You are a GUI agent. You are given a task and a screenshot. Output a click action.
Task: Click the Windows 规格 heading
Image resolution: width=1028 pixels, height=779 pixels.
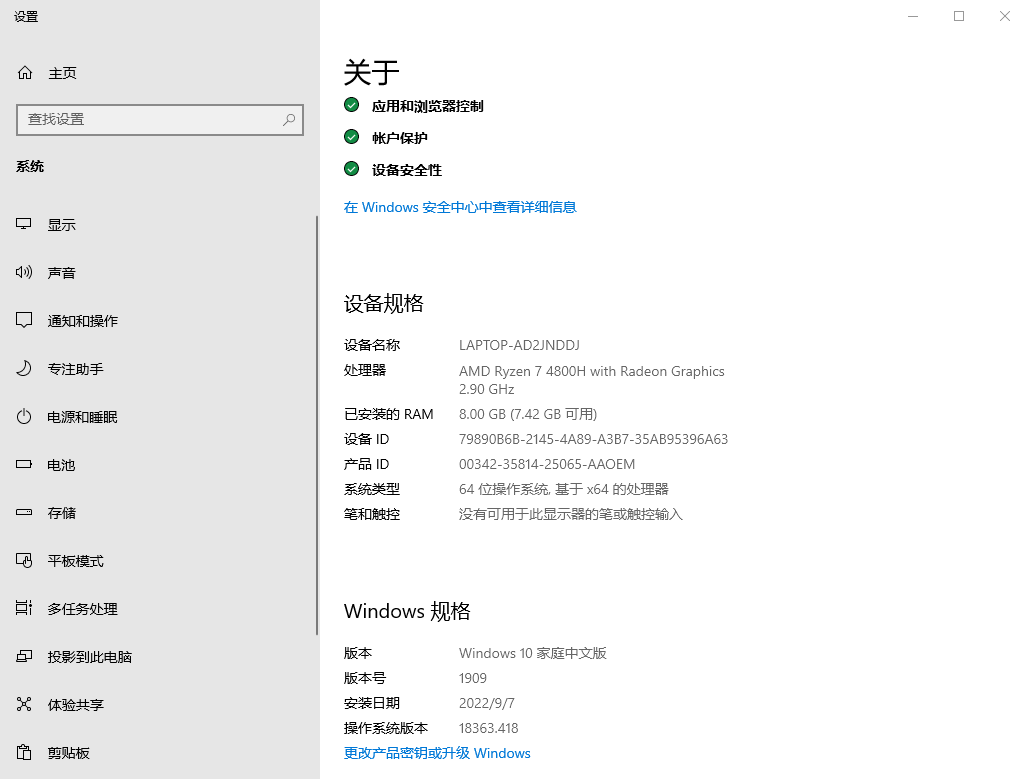pos(407,611)
